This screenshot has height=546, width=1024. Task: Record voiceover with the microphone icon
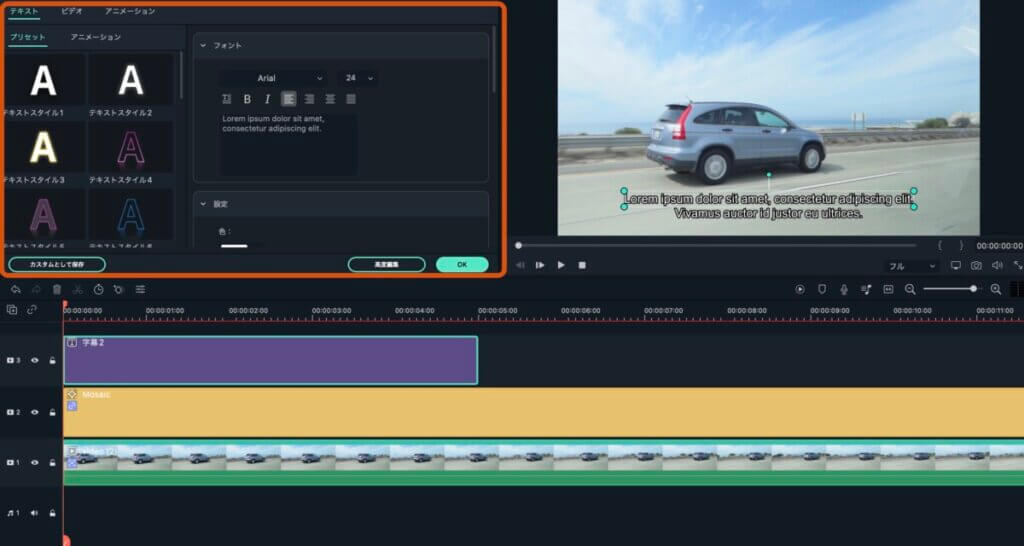(x=844, y=289)
